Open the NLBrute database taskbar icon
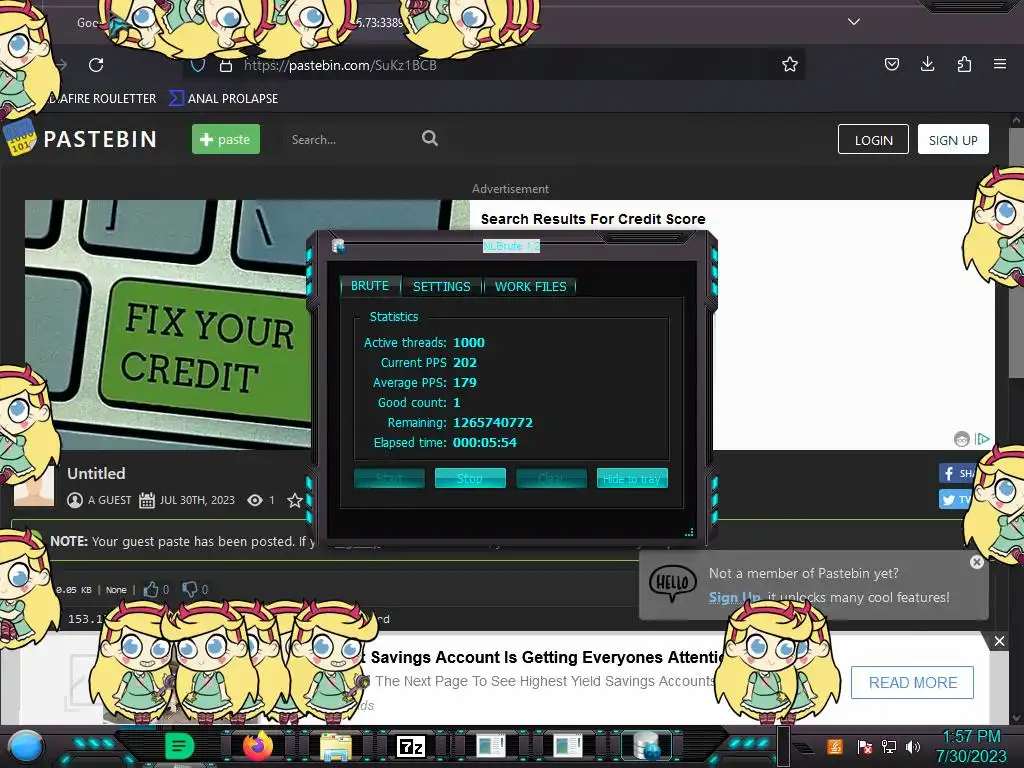 [x=647, y=746]
